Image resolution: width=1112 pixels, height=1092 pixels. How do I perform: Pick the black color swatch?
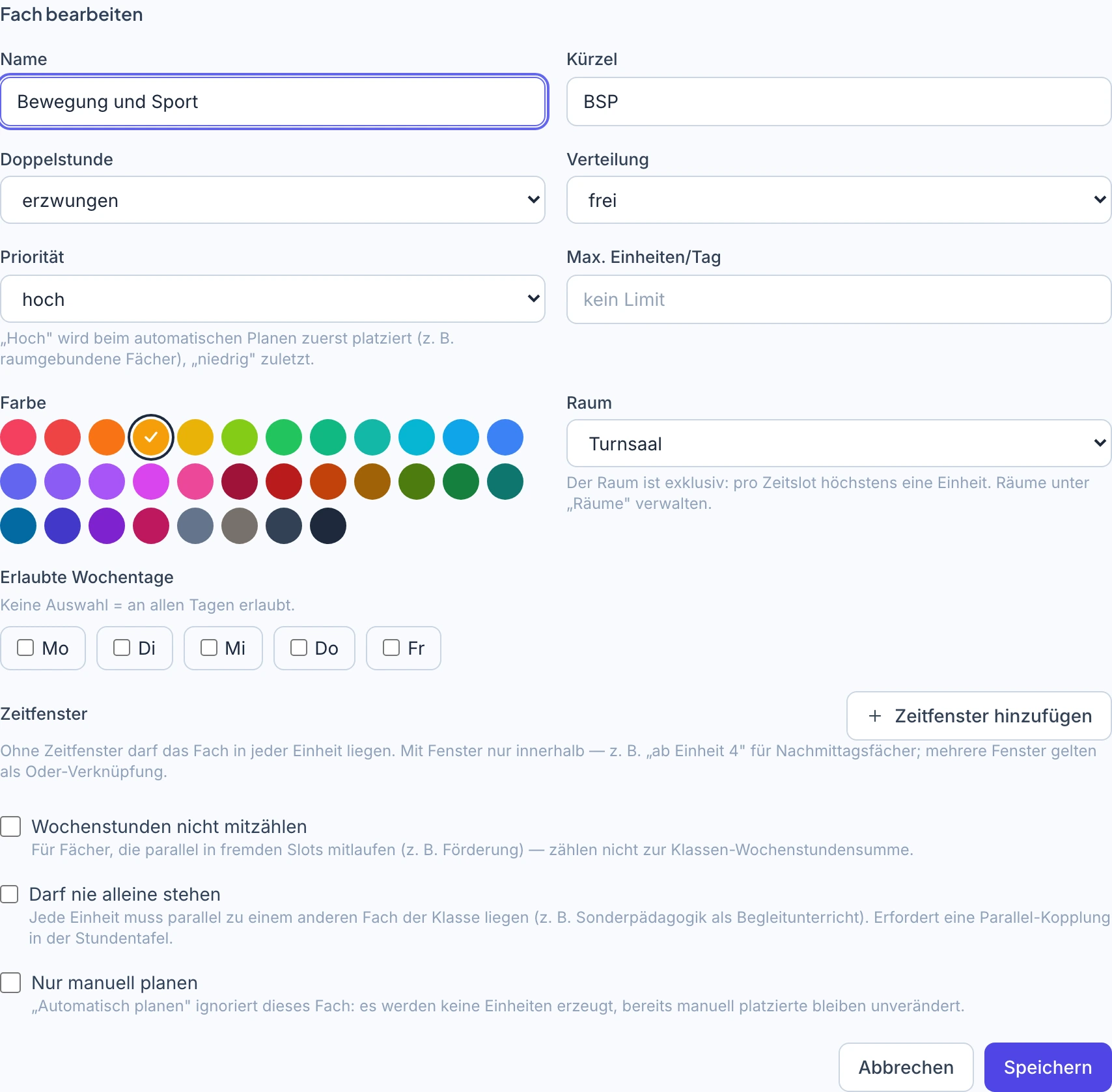[x=328, y=526]
